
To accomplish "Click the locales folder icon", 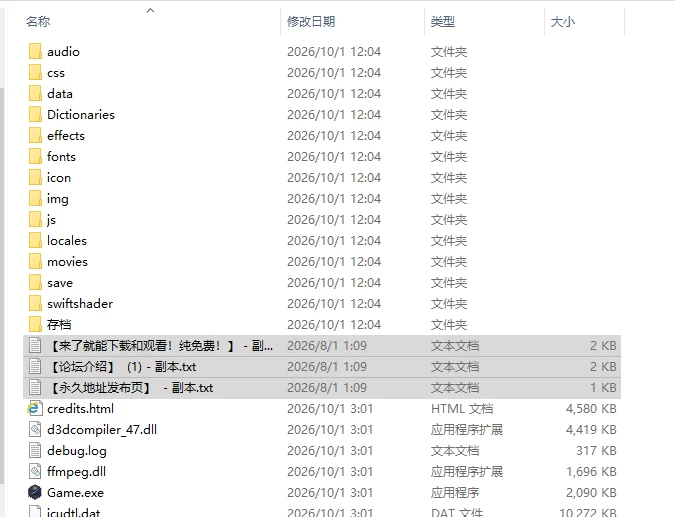I will pos(35,241).
